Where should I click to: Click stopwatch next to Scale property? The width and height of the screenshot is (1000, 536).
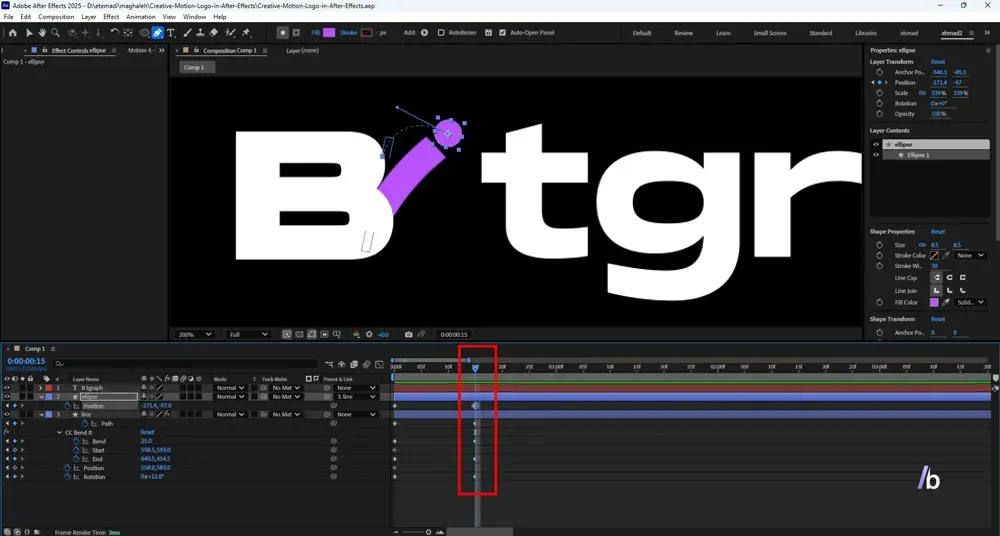coord(879,93)
